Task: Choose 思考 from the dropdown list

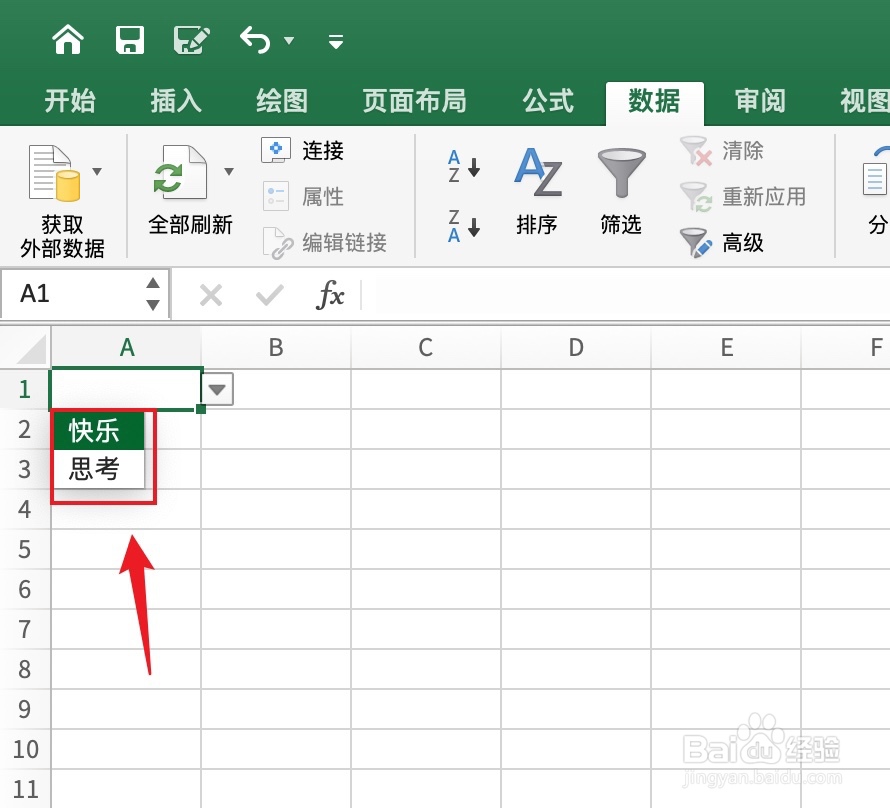Action: [x=99, y=469]
